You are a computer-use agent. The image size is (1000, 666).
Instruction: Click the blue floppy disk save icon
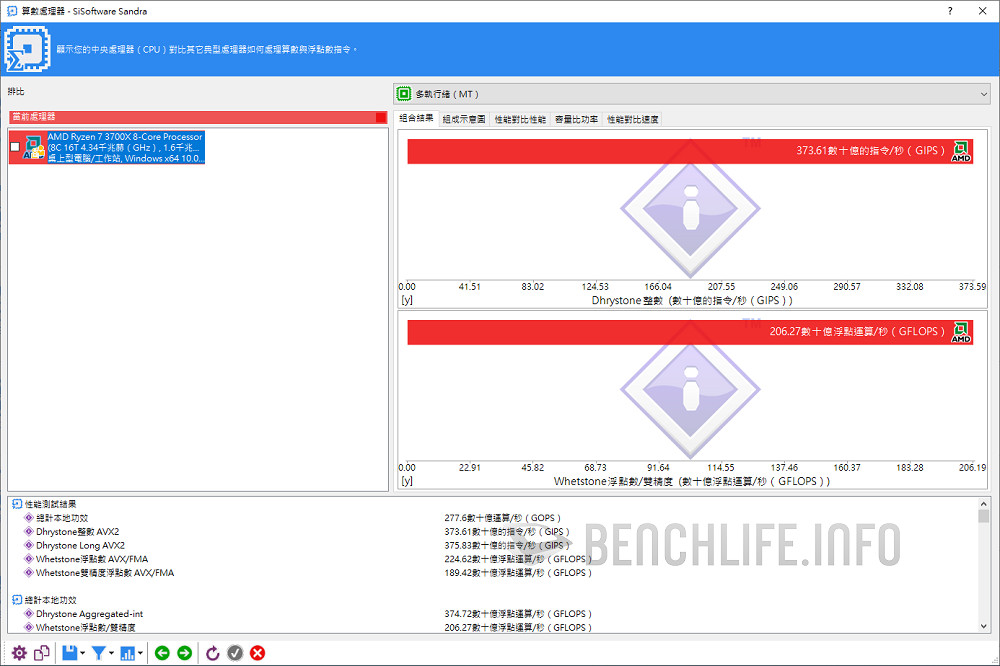point(70,653)
